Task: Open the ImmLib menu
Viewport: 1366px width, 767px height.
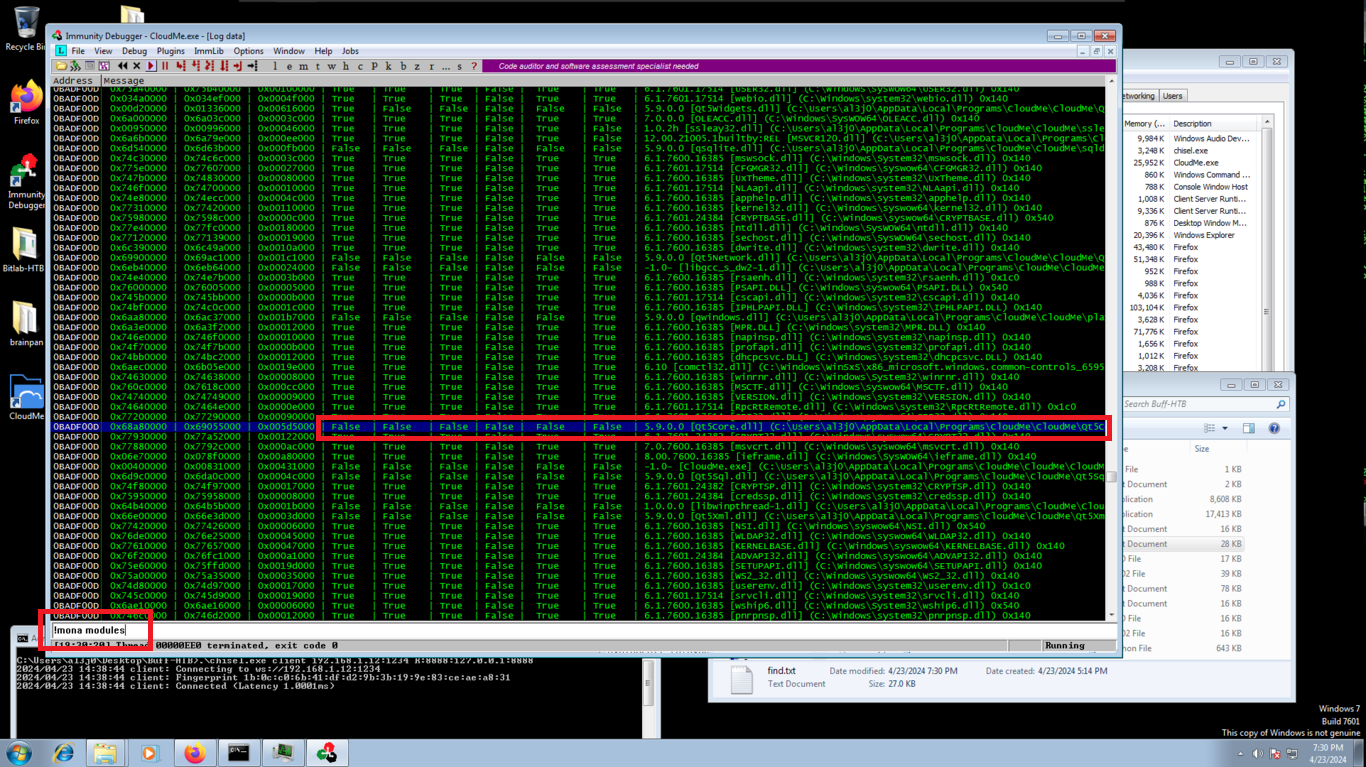Action: tap(209, 51)
